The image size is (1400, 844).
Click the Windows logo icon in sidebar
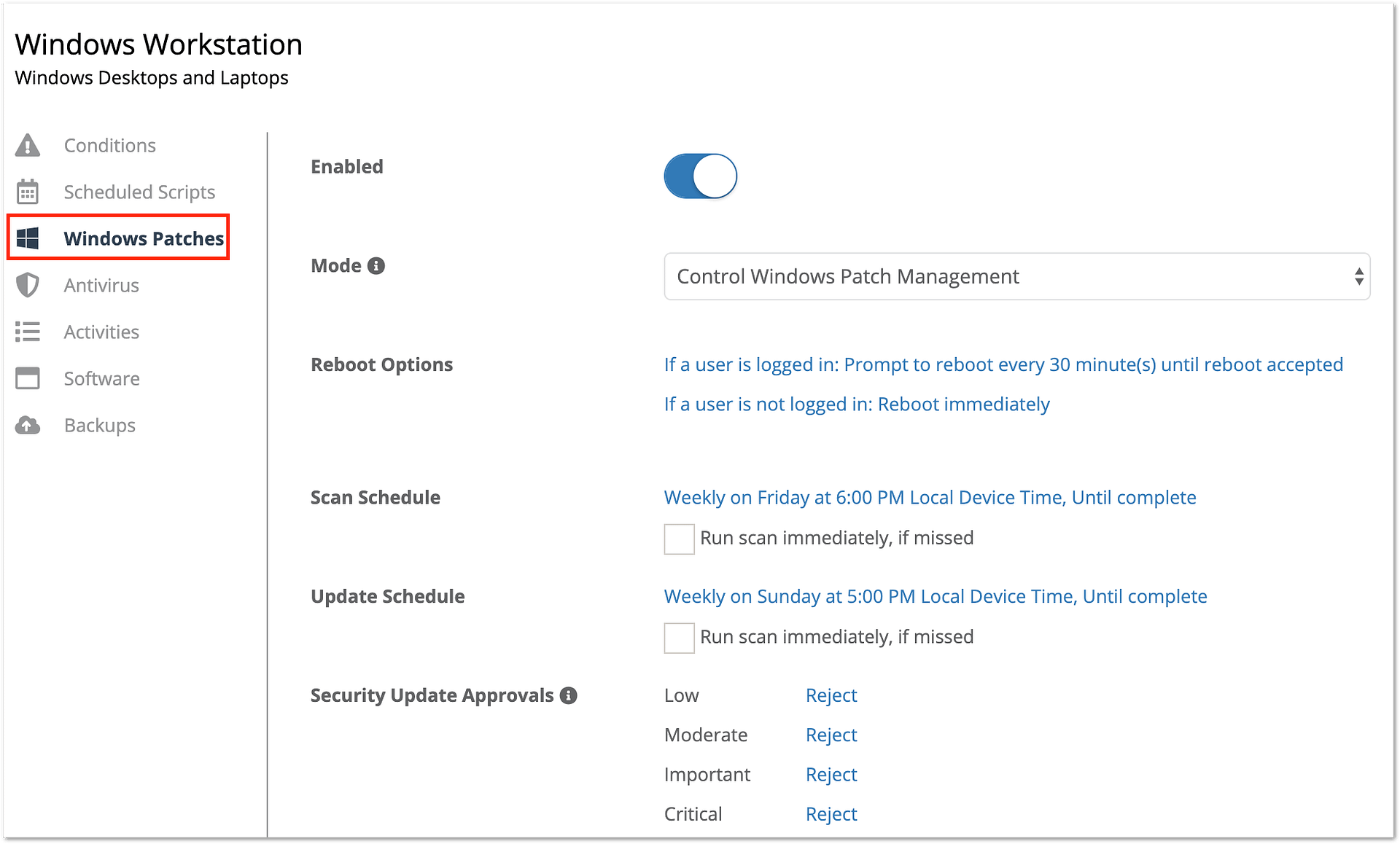pyautogui.click(x=28, y=238)
